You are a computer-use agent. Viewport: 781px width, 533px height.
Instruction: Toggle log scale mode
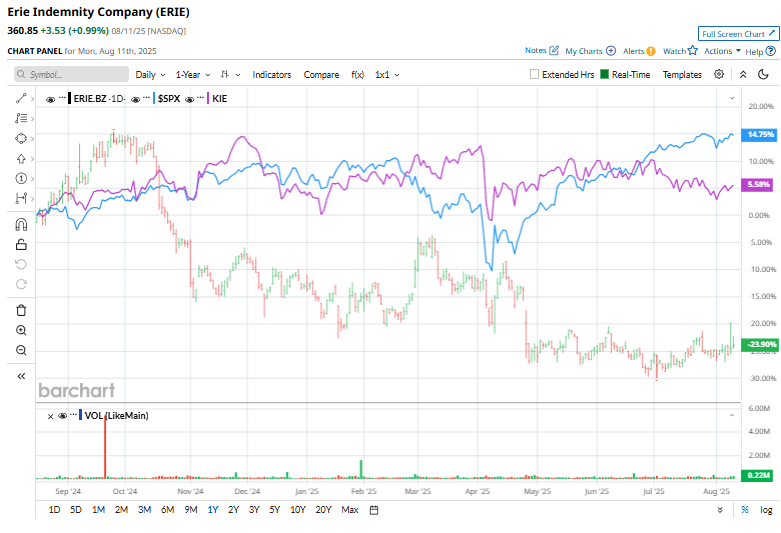tap(766, 510)
